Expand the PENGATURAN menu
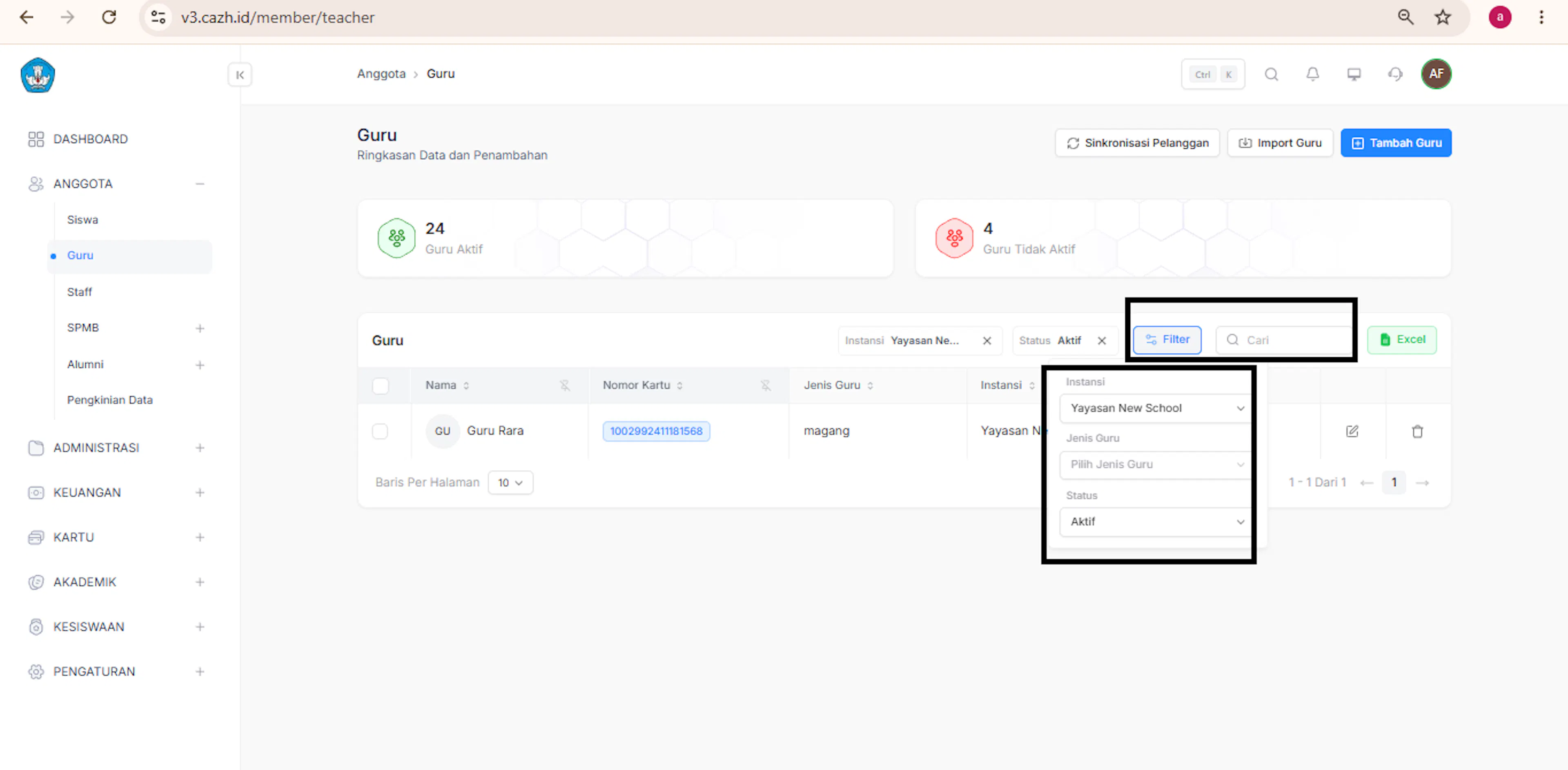 coord(200,672)
